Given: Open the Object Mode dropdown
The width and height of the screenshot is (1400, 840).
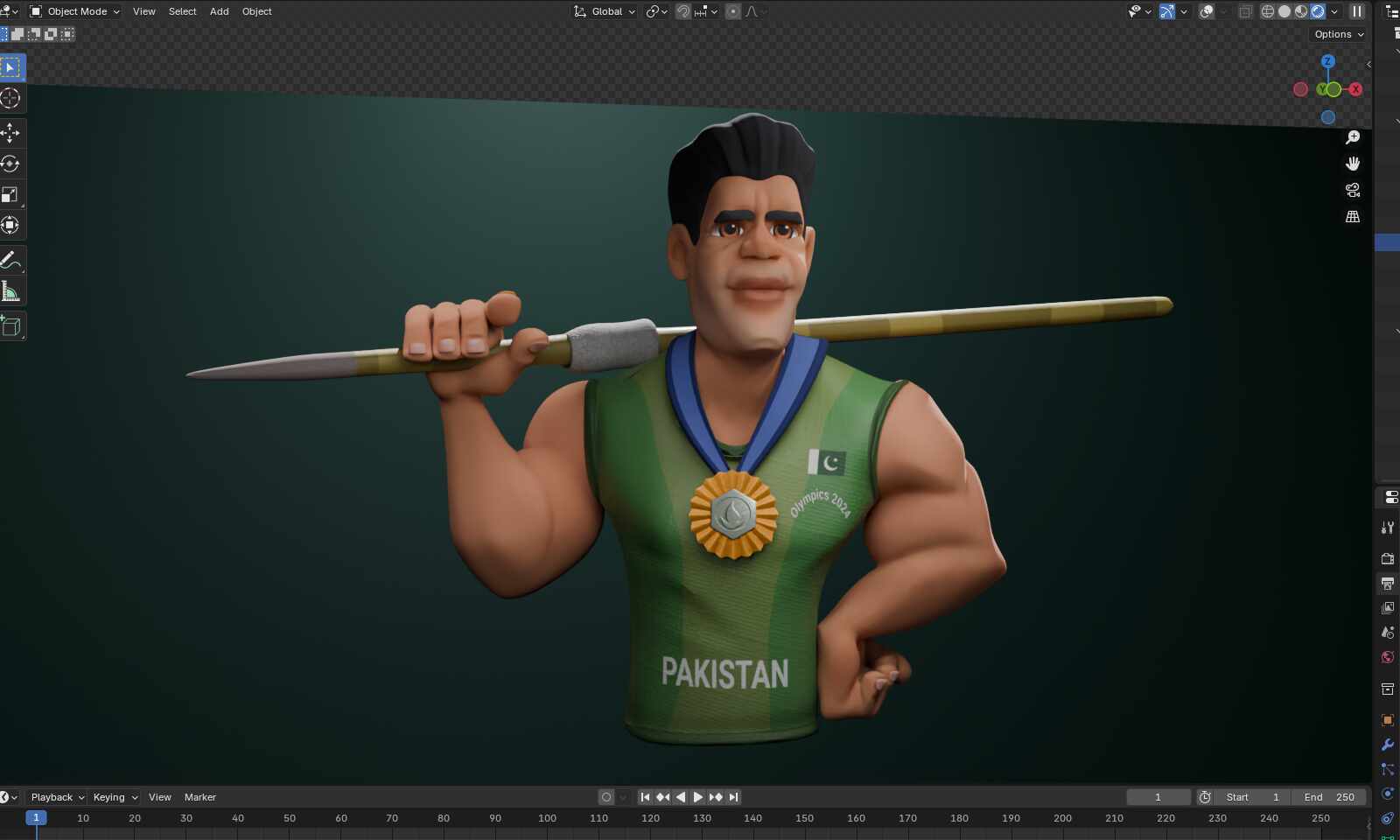Looking at the screenshot, I should (x=74, y=11).
